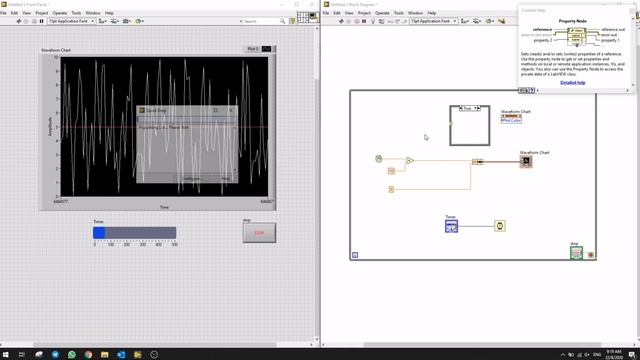Open Chrome from the taskbar

(88, 355)
